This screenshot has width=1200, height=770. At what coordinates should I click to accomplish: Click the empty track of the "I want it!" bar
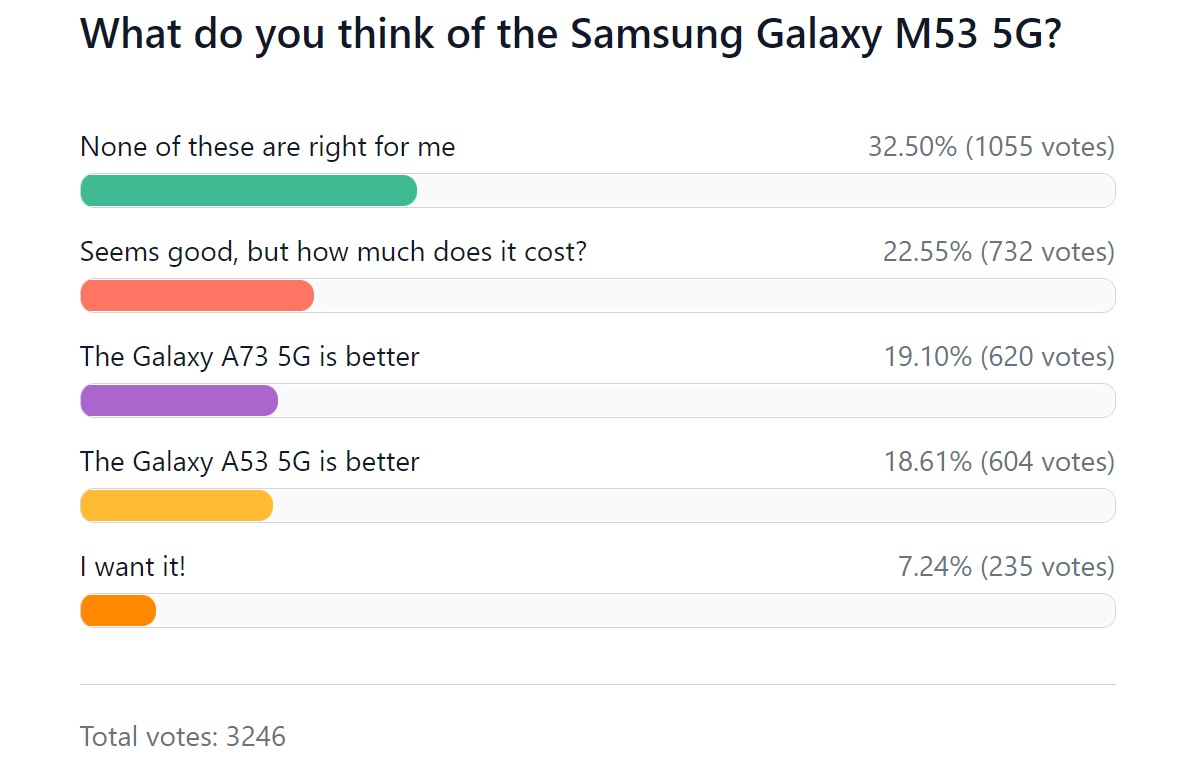[x=635, y=610]
